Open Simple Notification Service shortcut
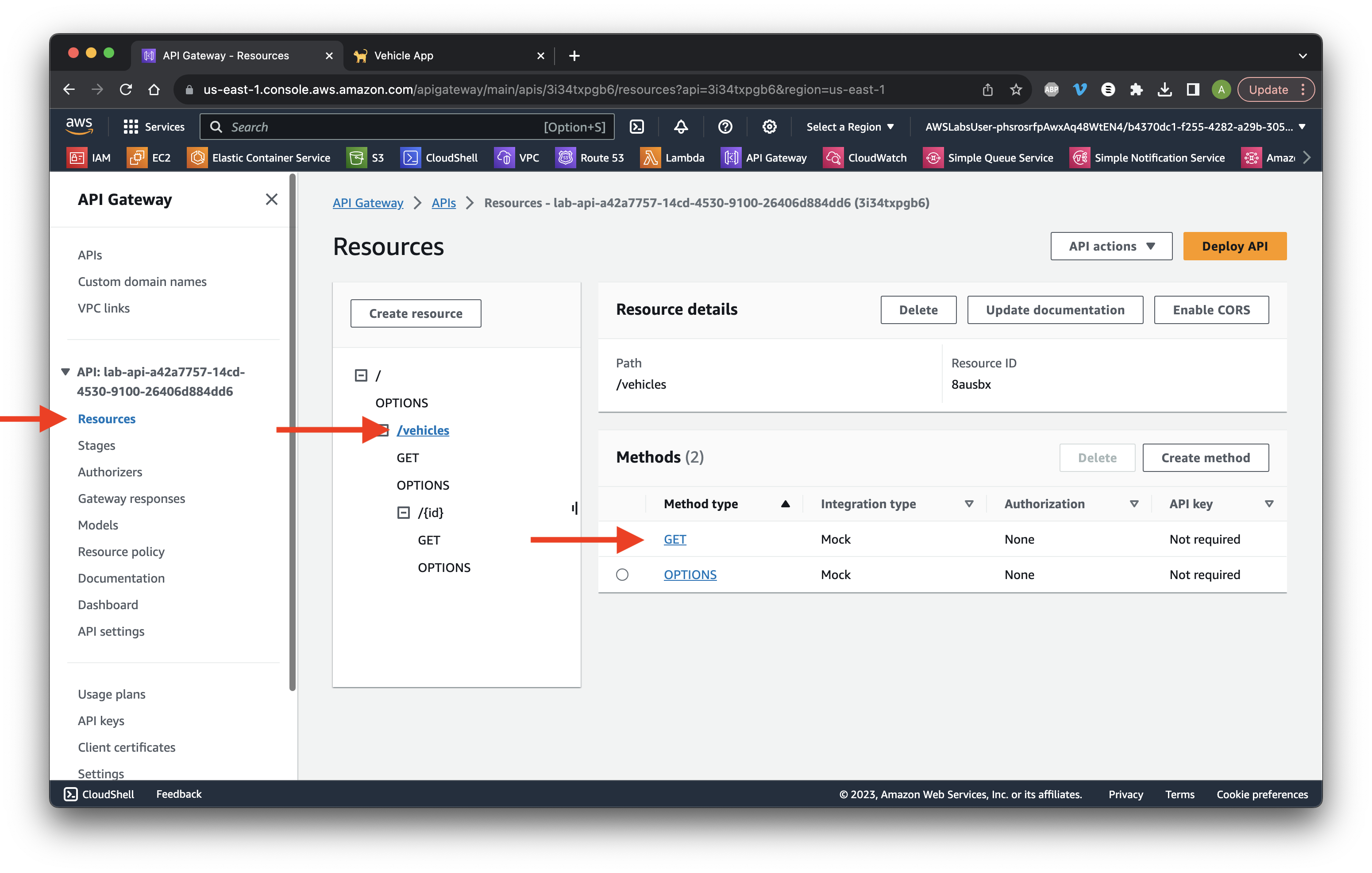 tap(1147, 158)
